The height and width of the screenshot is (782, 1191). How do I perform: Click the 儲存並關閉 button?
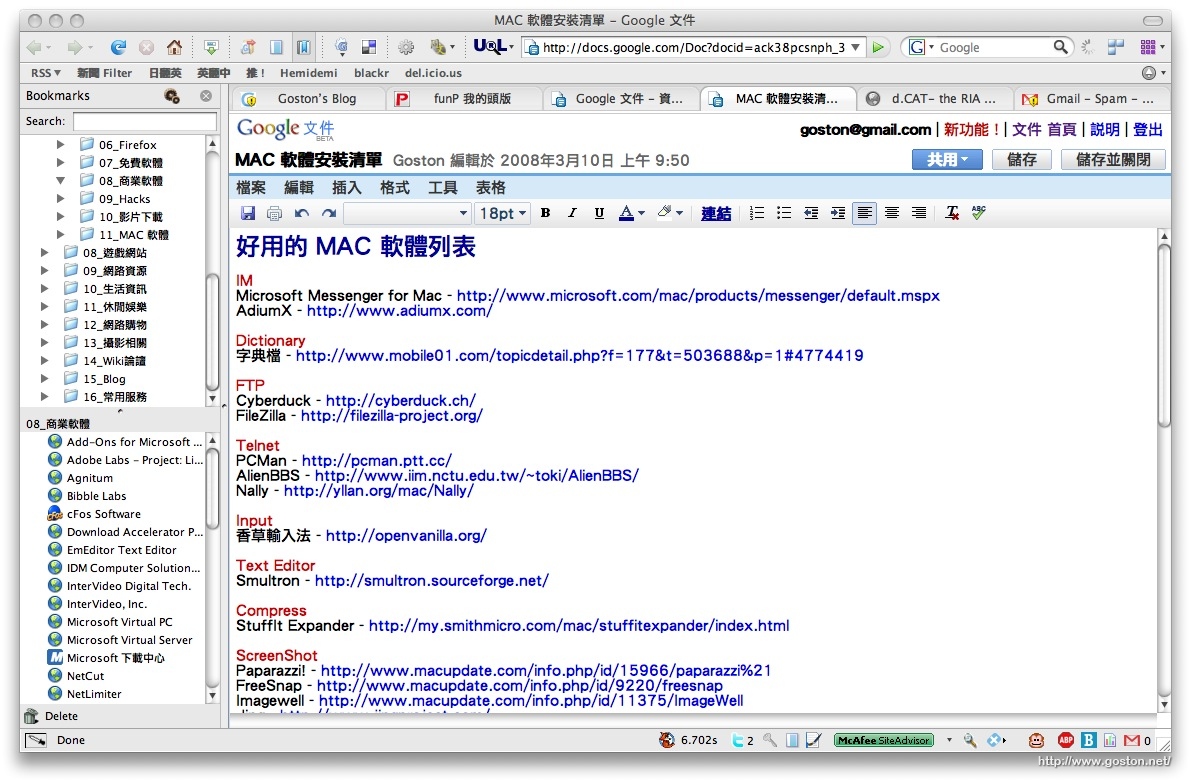point(1113,159)
